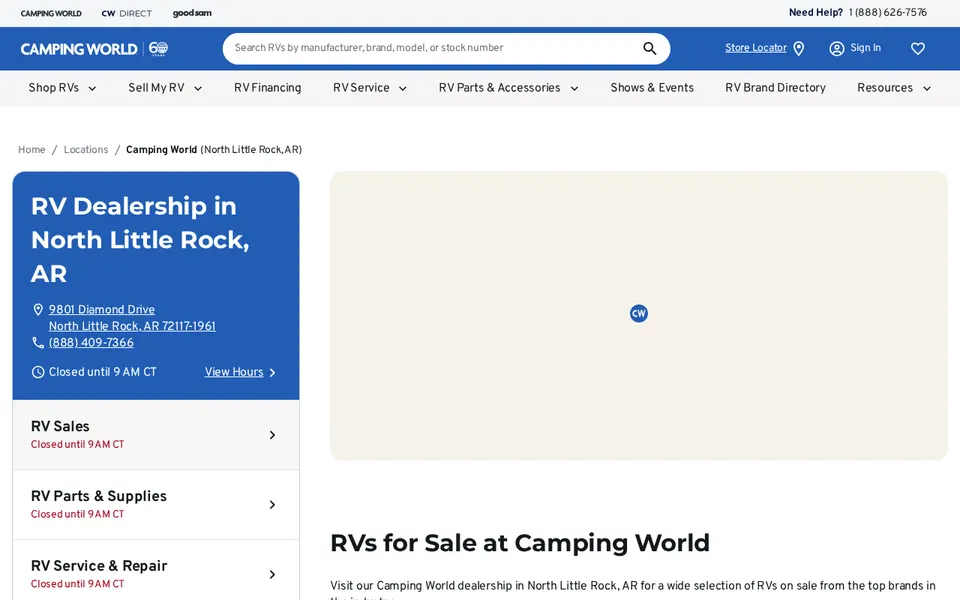Click the store locator map pin icon
Viewport: 960px width, 600px height.
click(798, 48)
